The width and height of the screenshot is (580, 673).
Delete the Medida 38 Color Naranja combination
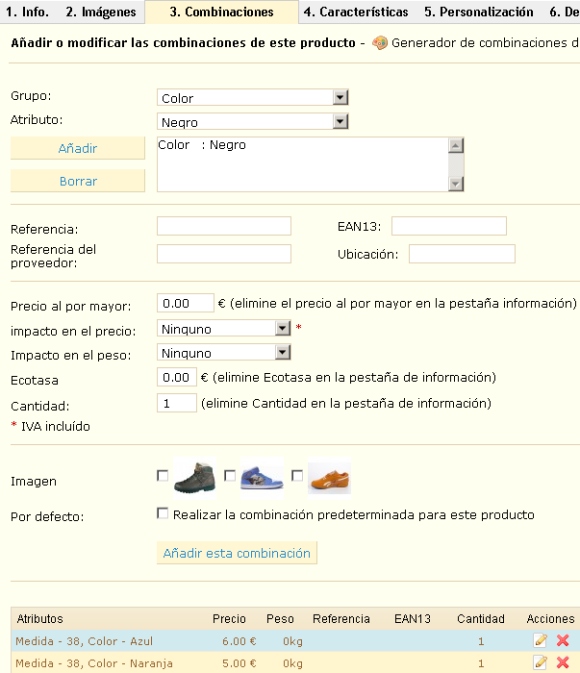[562, 662]
